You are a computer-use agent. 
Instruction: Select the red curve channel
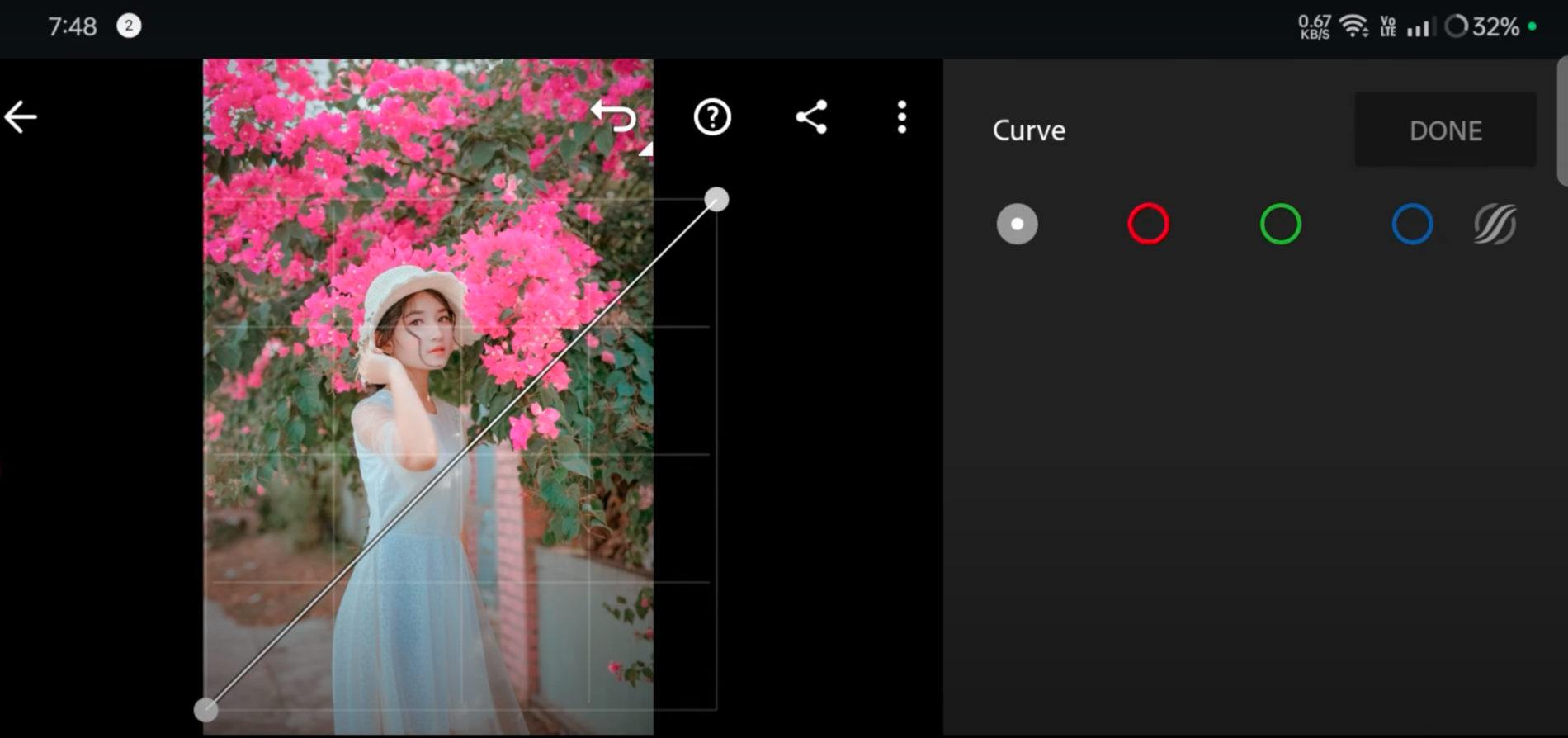pos(1148,224)
